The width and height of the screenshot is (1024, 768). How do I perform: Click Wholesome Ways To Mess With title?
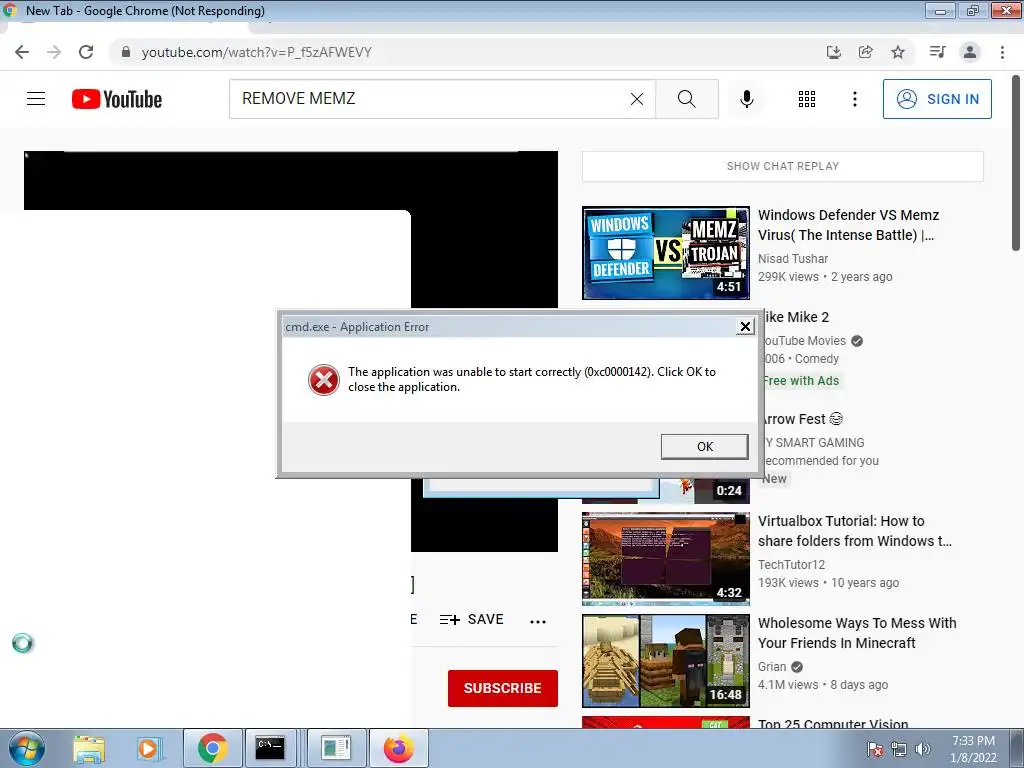tap(857, 633)
